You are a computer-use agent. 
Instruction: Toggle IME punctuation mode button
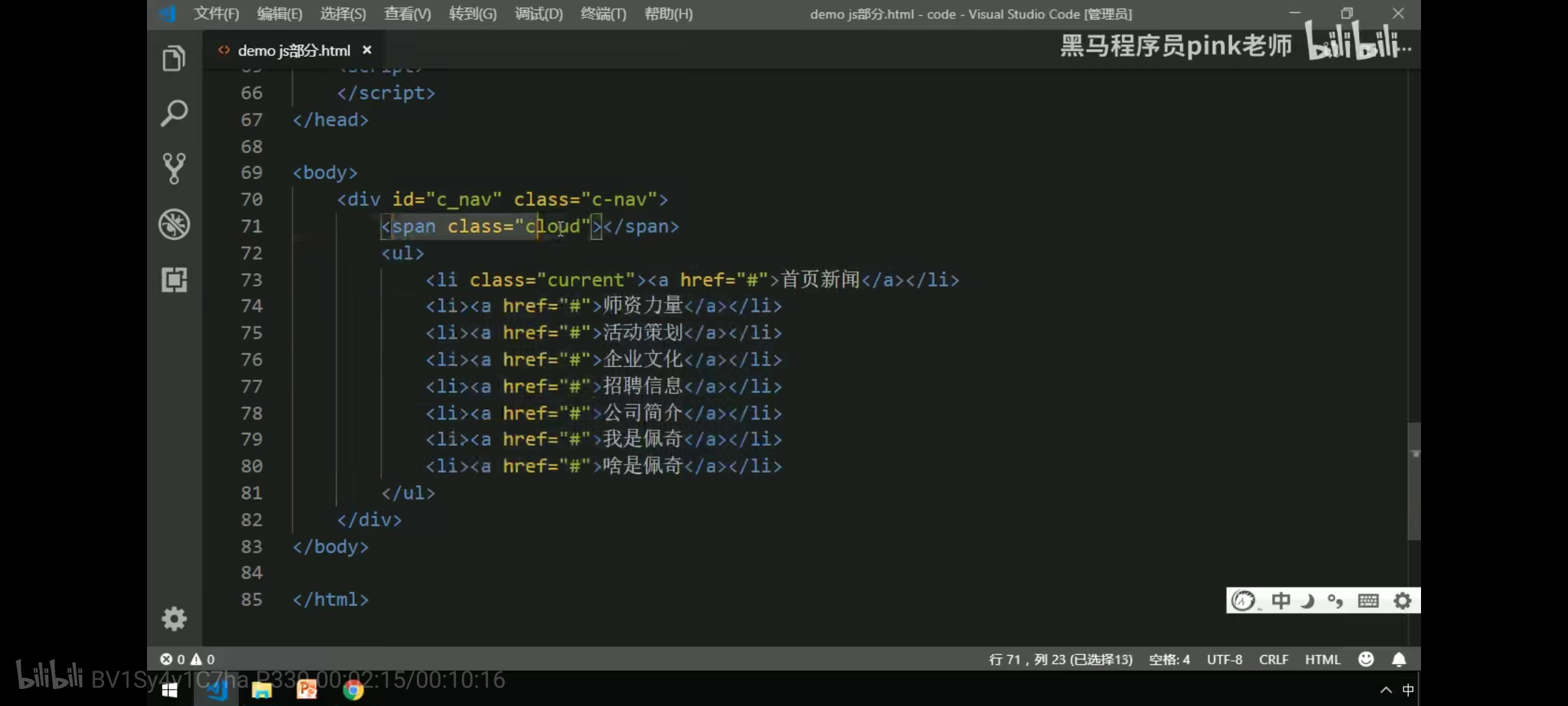tap(1335, 600)
